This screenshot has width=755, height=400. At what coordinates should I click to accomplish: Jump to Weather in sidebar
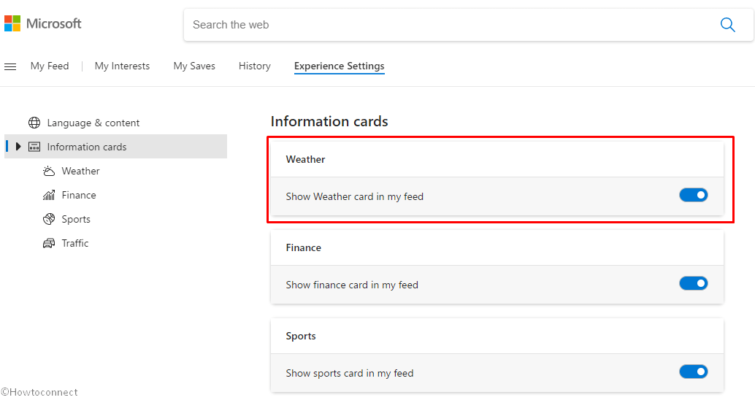point(80,171)
